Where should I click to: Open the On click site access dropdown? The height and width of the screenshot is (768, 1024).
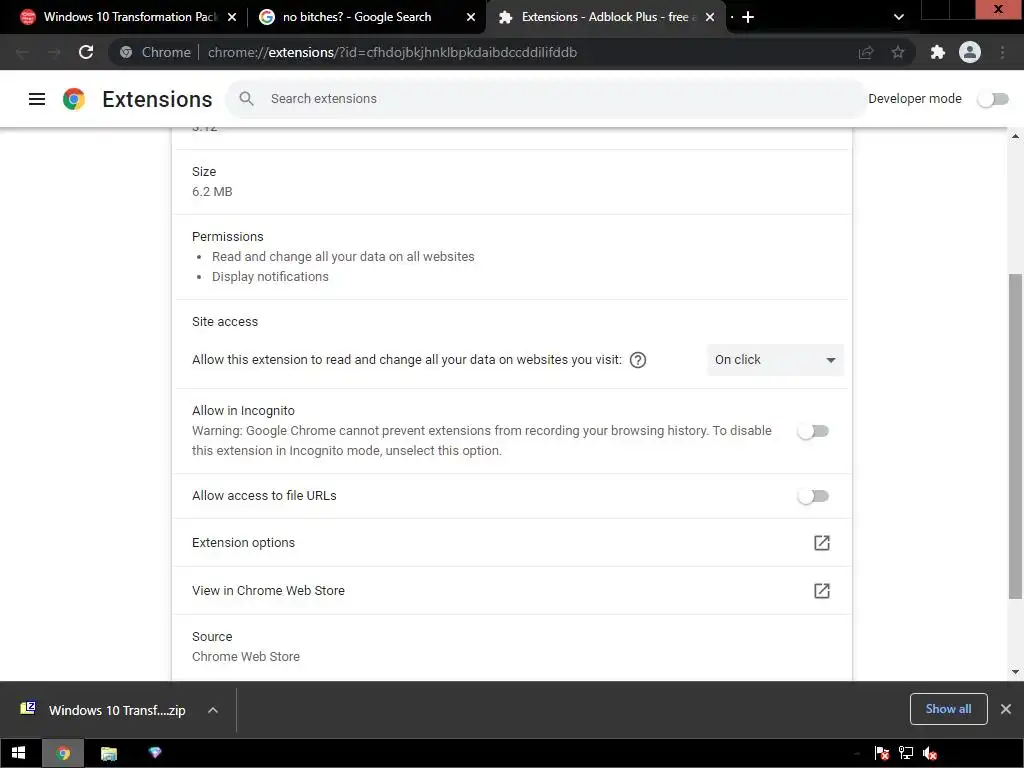click(775, 360)
